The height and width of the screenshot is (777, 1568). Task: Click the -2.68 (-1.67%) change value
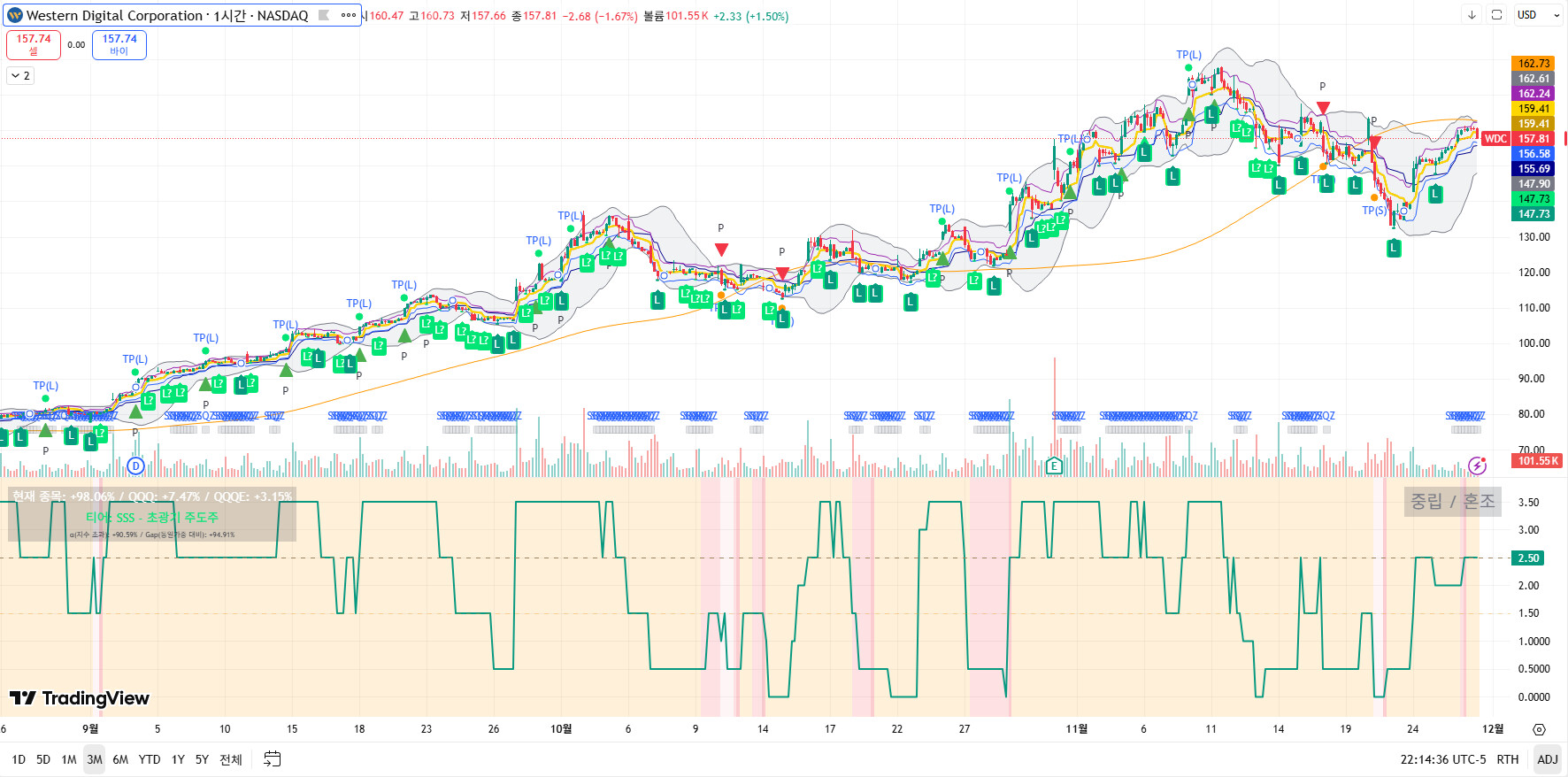pos(600,16)
